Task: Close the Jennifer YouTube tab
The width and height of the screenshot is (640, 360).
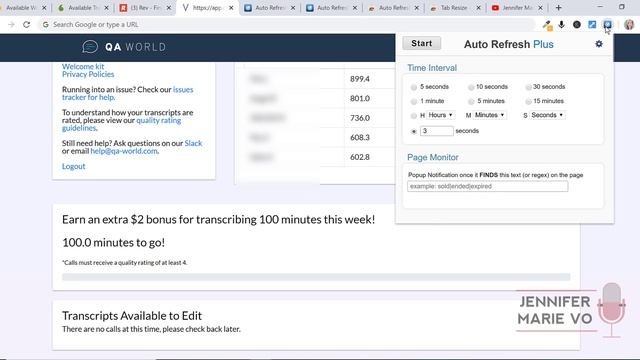Action: tap(540, 8)
